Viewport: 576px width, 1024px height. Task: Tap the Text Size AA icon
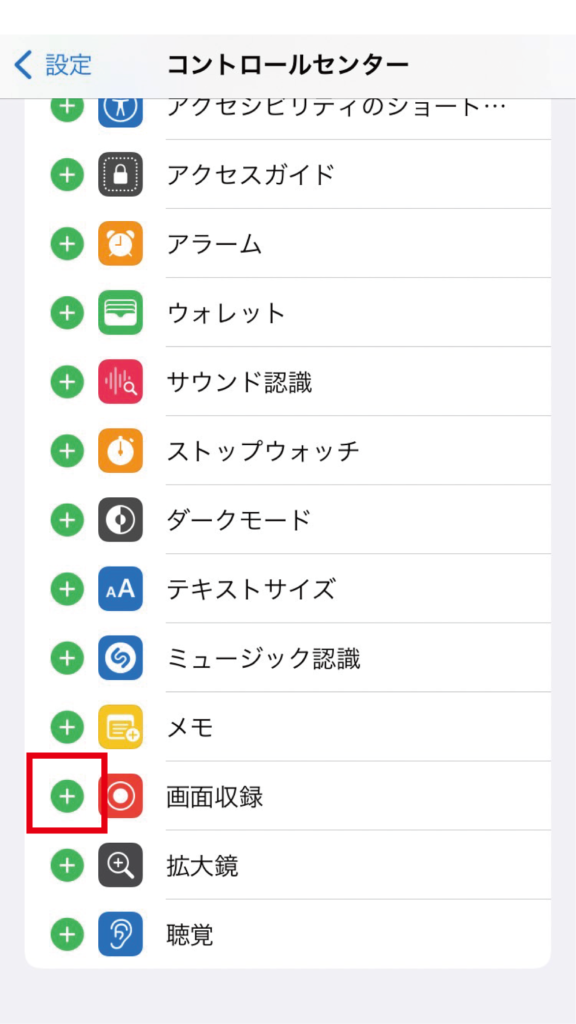click(x=120, y=589)
